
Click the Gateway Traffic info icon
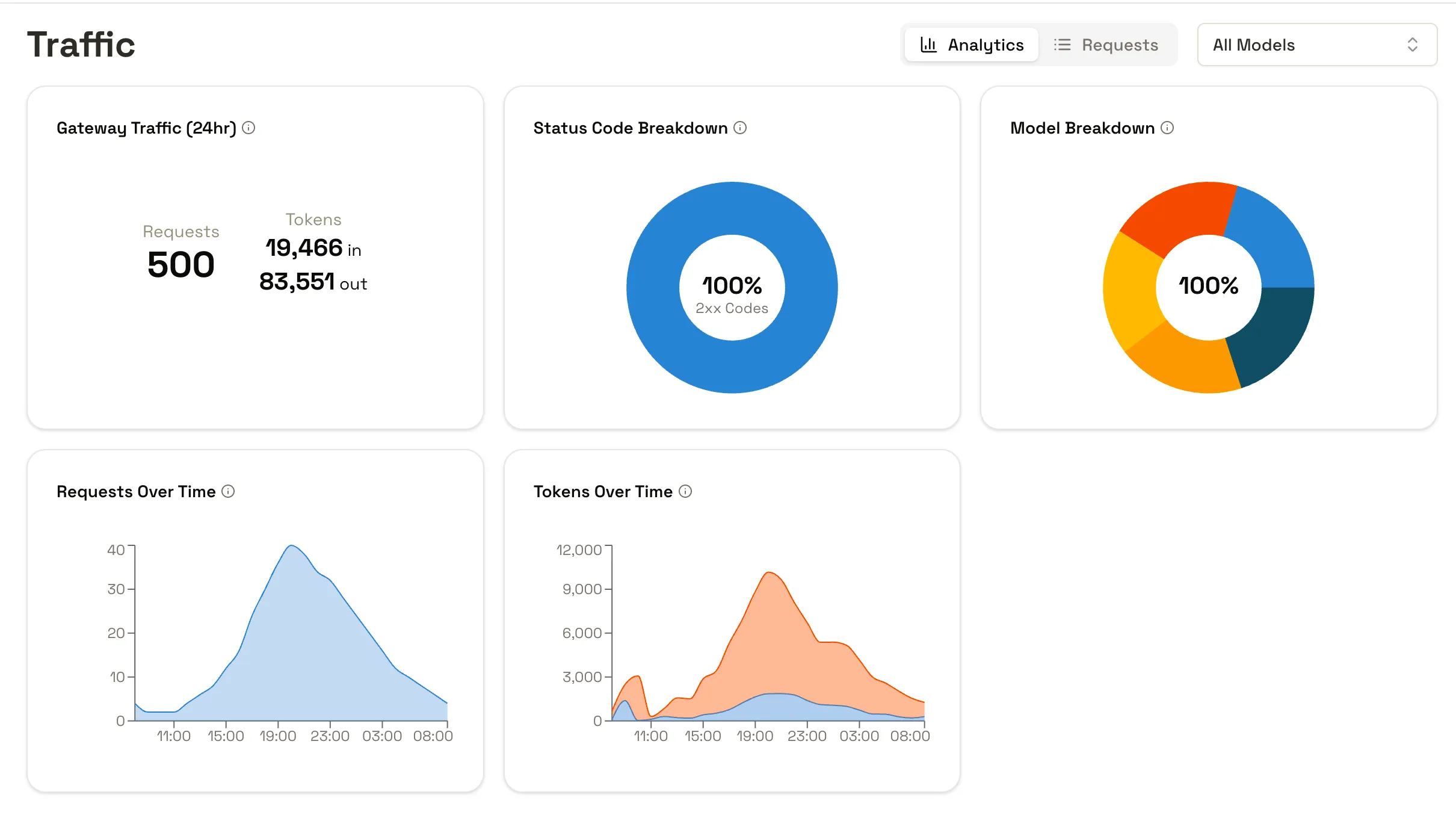coord(249,128)
